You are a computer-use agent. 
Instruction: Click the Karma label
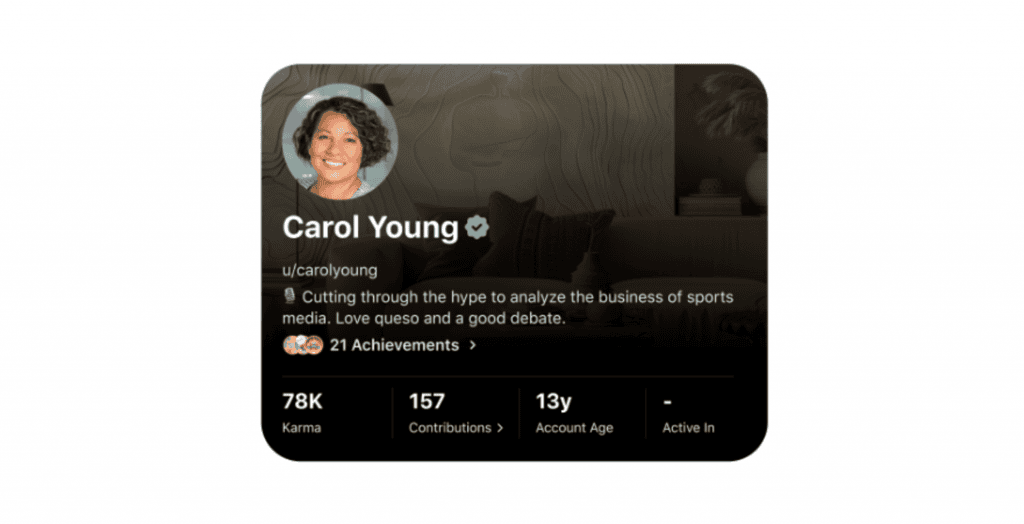(302, 428)
